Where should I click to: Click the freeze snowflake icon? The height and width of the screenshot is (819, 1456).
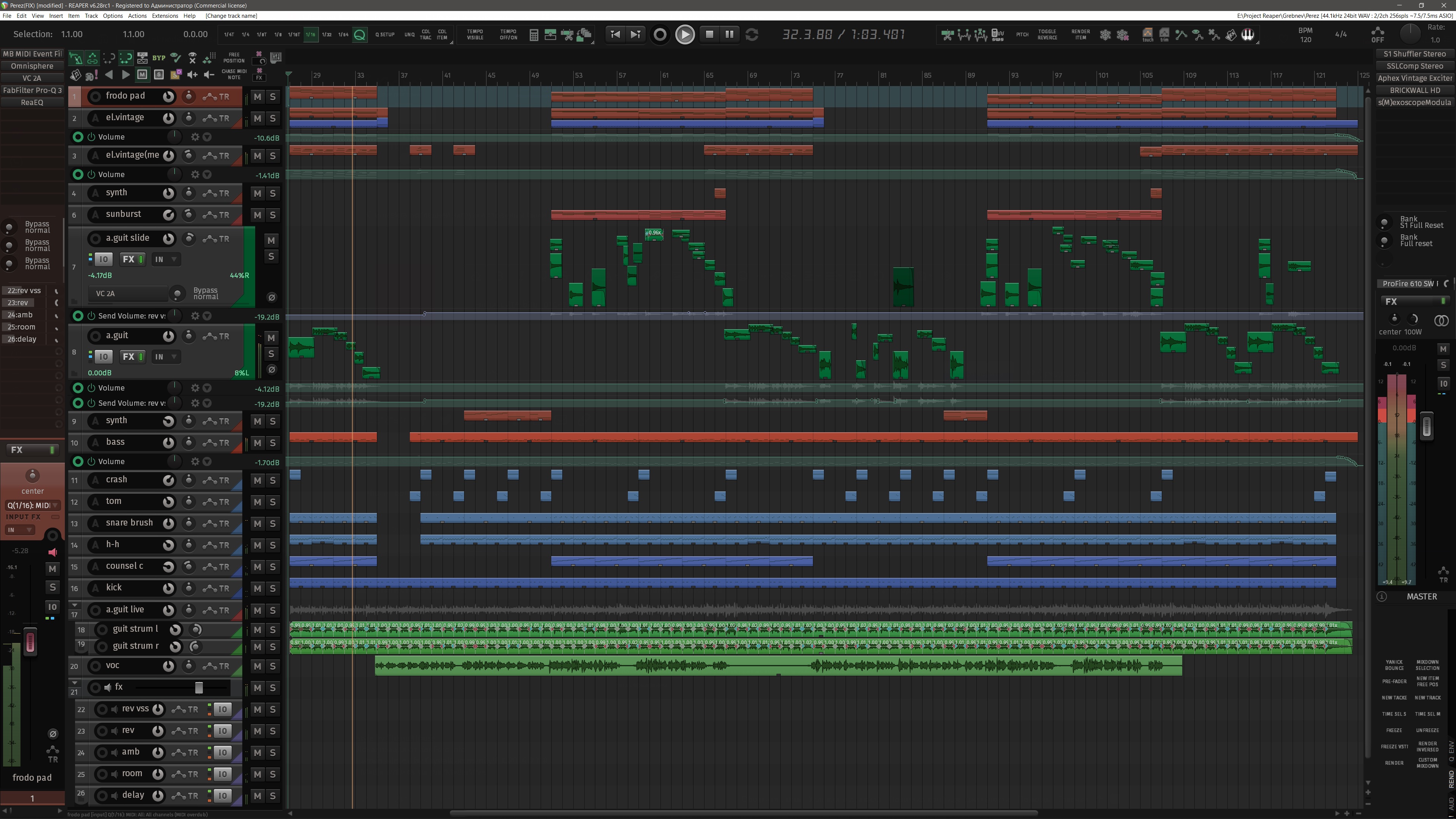point(1105,35)
